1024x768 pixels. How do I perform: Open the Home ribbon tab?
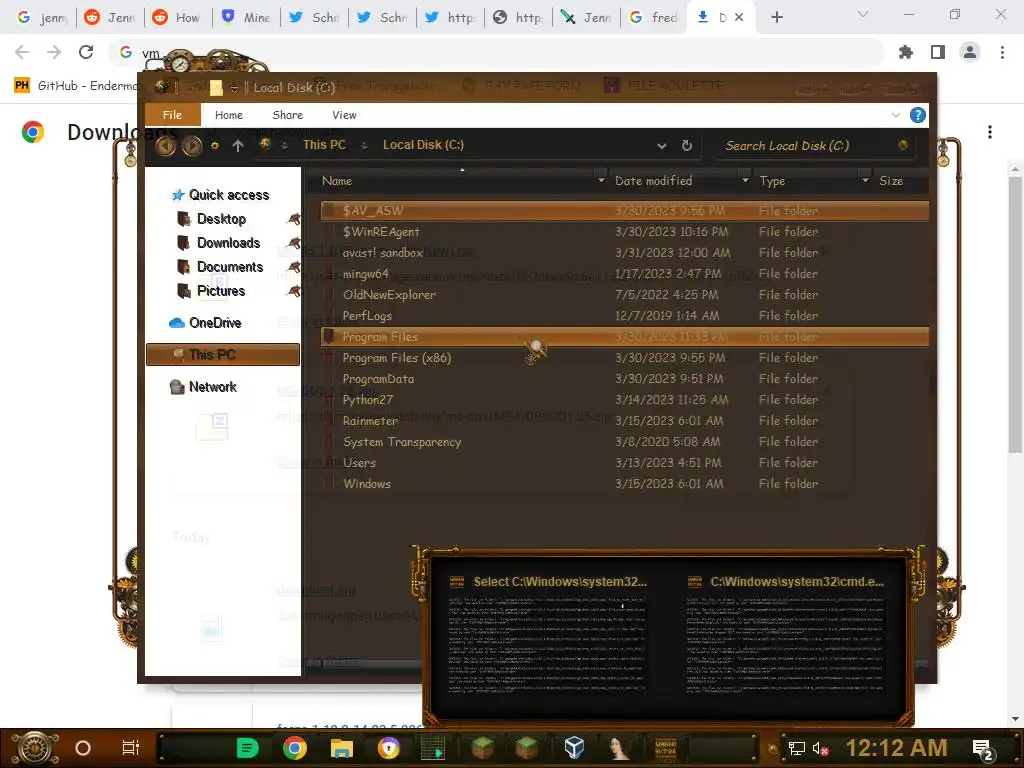tap(229, 115)
